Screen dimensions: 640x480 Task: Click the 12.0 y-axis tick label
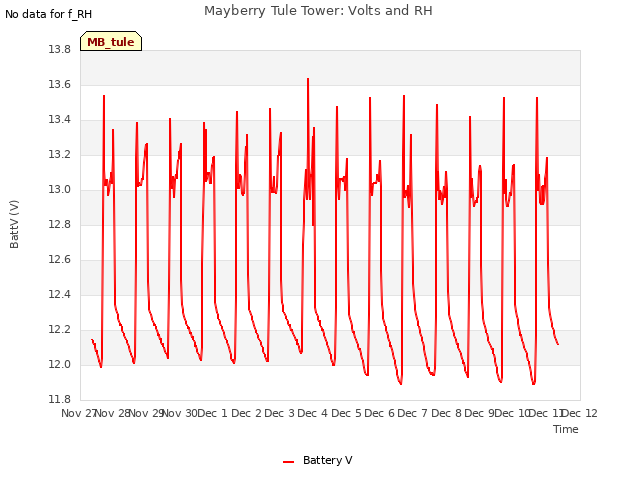60,364
